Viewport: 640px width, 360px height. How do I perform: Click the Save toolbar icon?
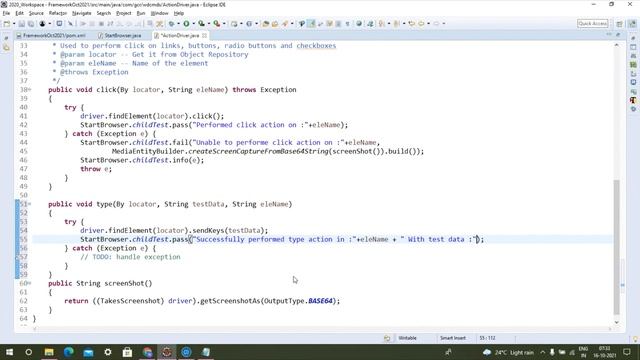(22, 24)
